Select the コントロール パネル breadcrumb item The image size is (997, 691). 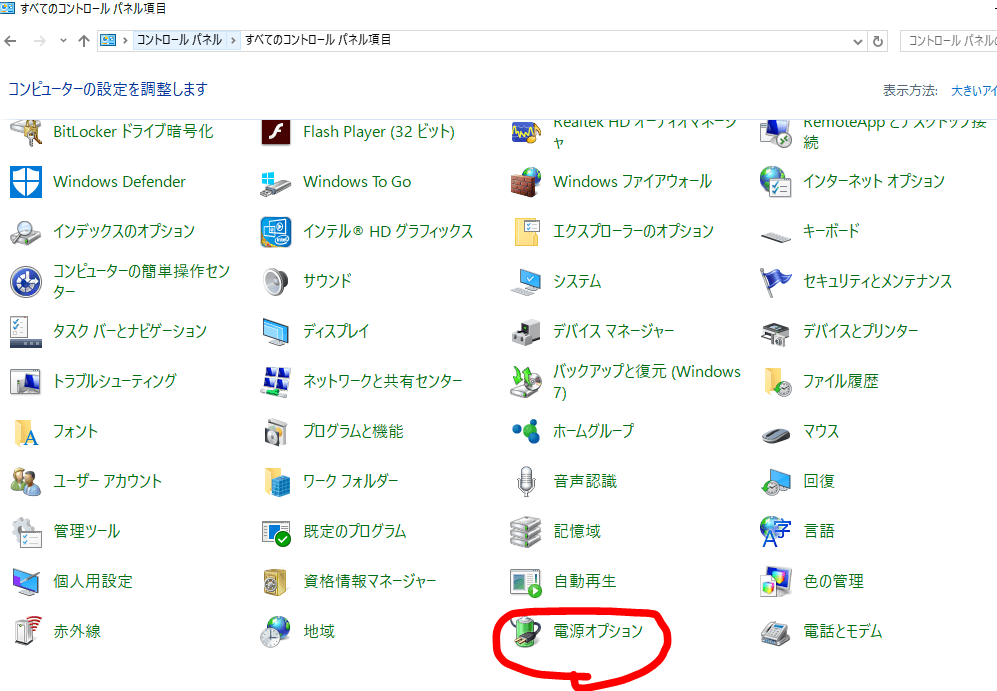179,40
